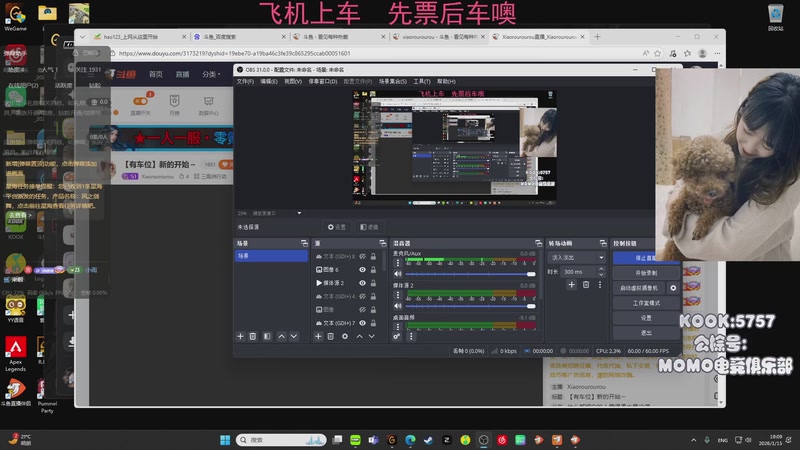
Task: Open virtual camera settings gear icon
Action: click(x=673, y=288)
